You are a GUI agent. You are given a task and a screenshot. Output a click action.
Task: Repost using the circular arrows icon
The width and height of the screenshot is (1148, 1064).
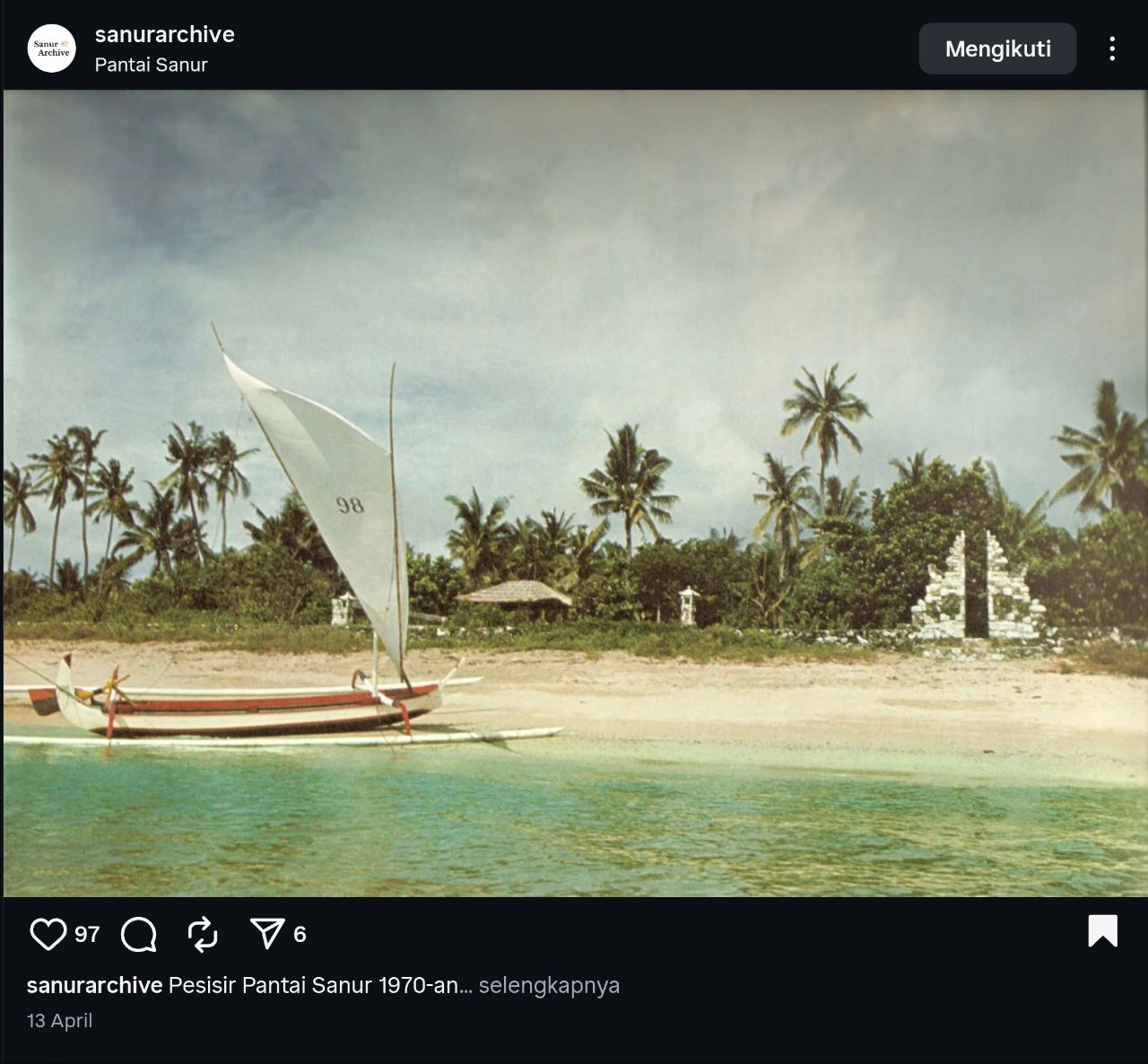[x=203, y=934]
